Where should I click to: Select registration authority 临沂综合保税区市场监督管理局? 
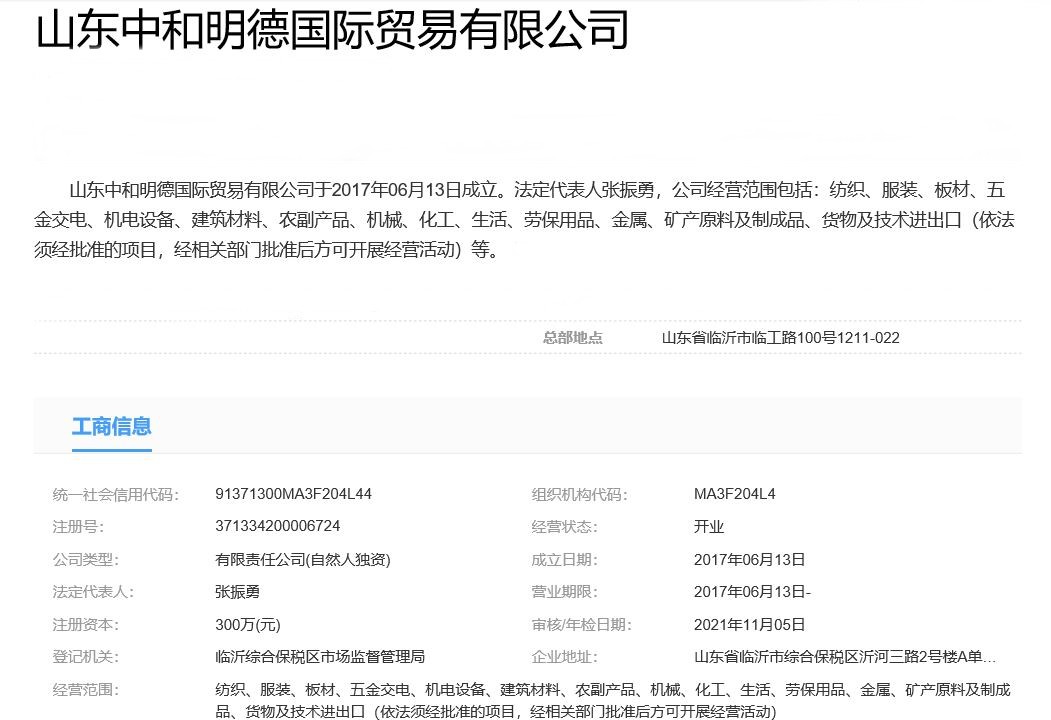tap(320, 657)
